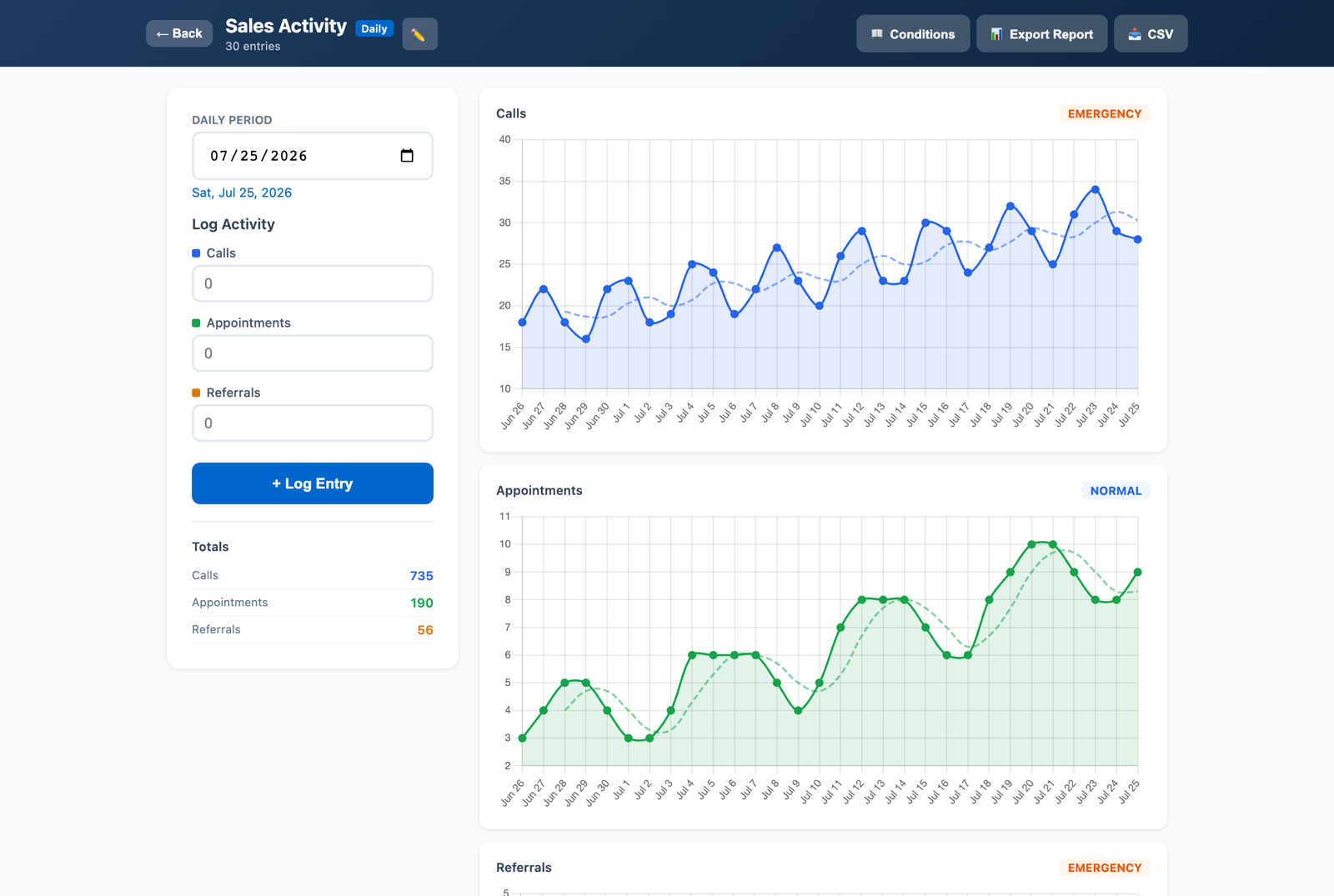
Task: Click the Calls total 735
Action: [421, 576]
